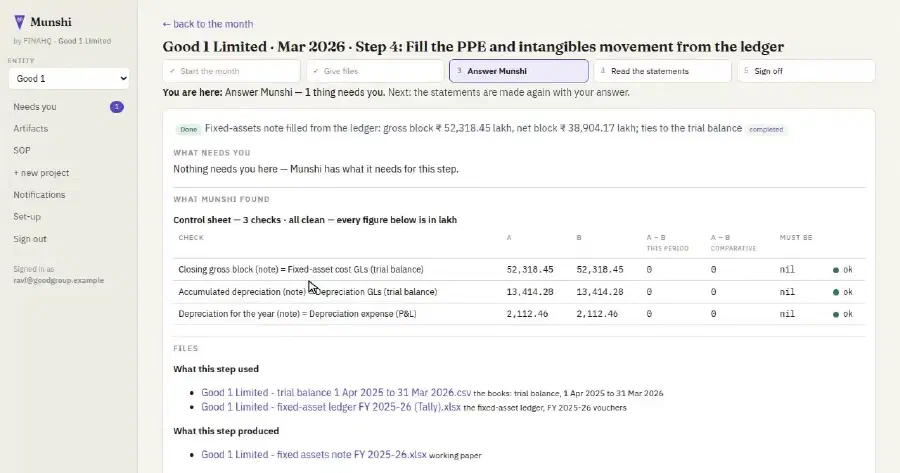Open the Good 1 entity dropdown
The height and width of the screenshot is (473, 900).
click(x=69, y=79)
